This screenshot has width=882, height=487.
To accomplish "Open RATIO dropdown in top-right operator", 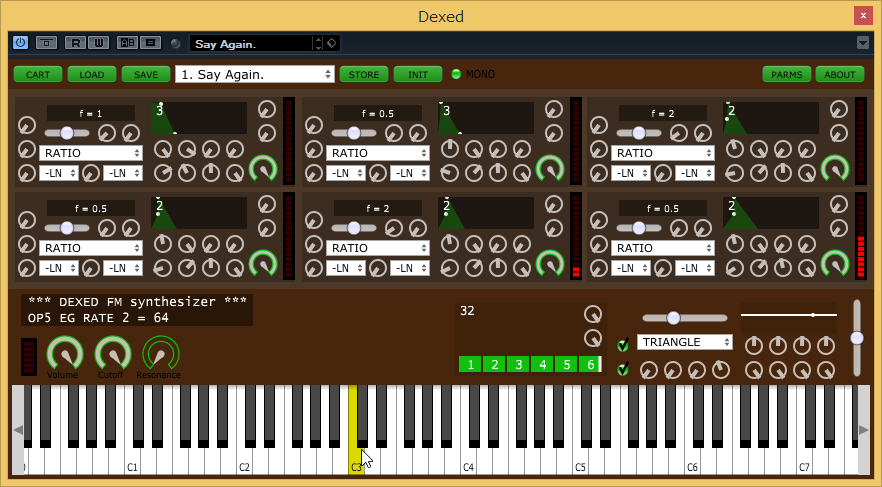I will (663, 153).
